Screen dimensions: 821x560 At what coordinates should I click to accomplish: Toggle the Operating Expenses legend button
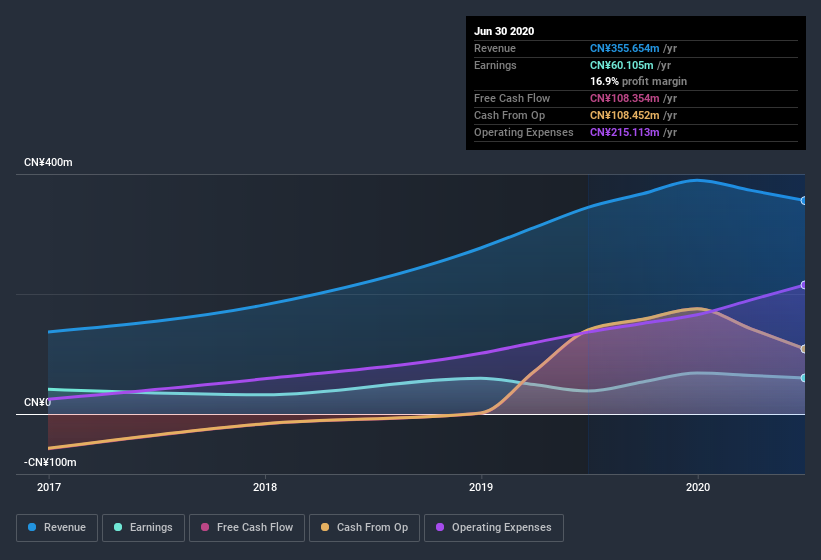click(x=494, y=528)
